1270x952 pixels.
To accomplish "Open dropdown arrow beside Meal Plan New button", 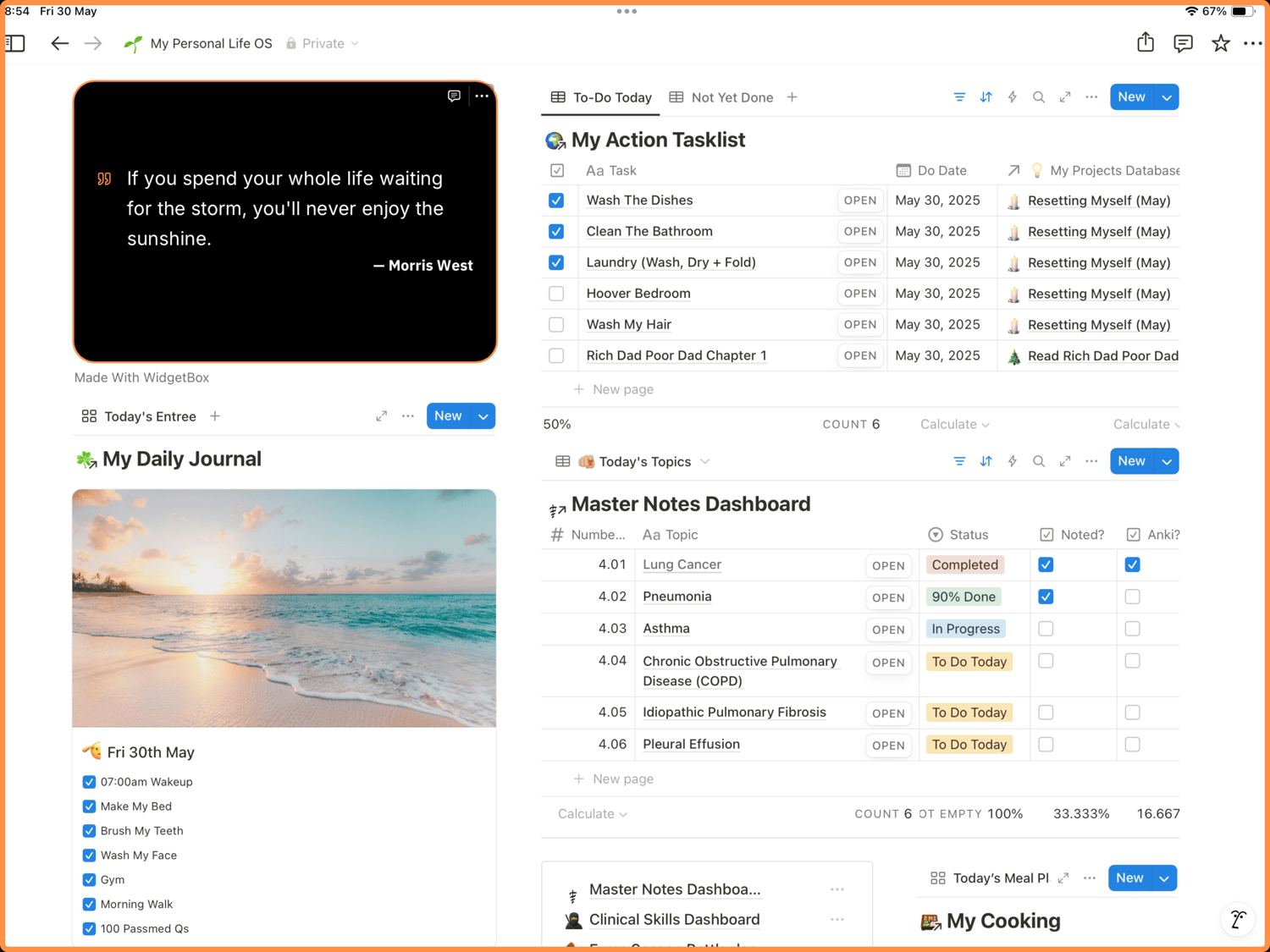I will (x=1165, y=878).
